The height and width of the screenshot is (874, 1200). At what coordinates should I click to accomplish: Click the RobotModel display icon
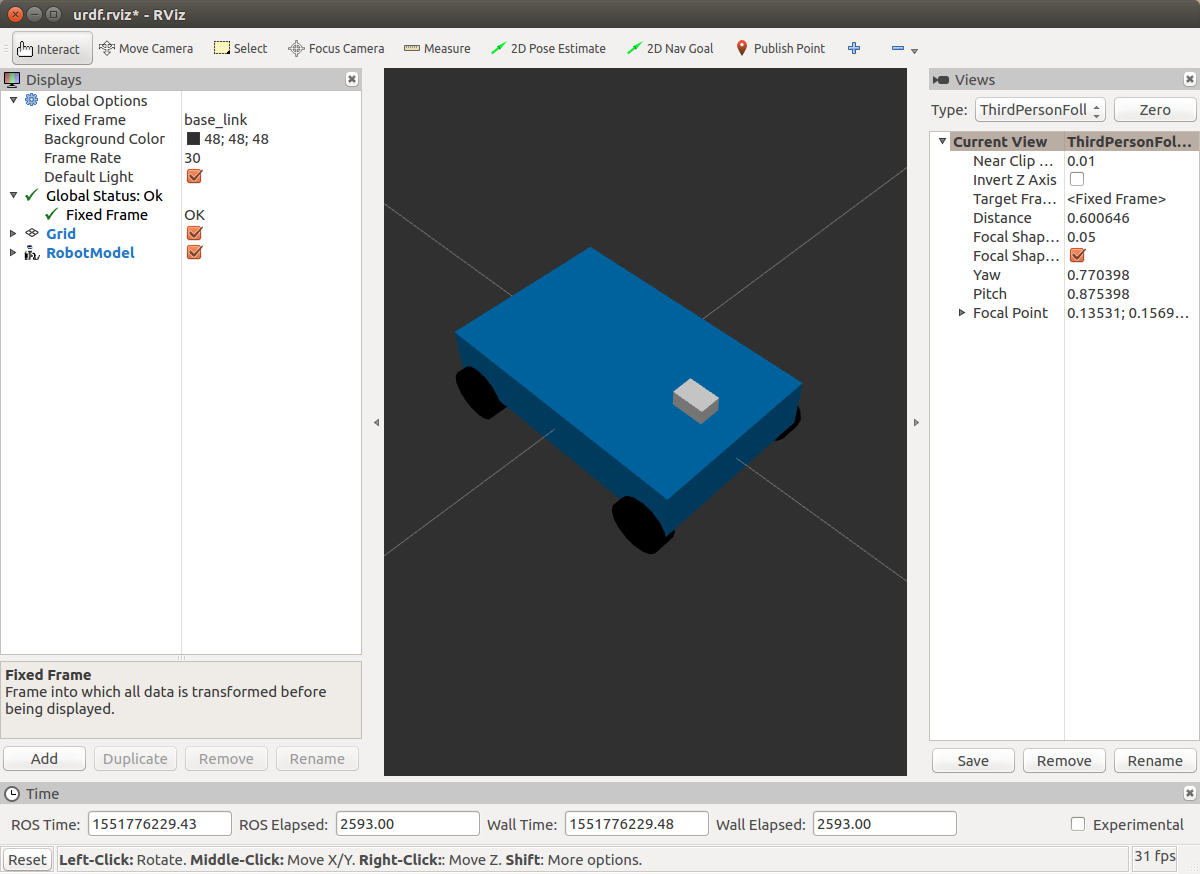32,252
